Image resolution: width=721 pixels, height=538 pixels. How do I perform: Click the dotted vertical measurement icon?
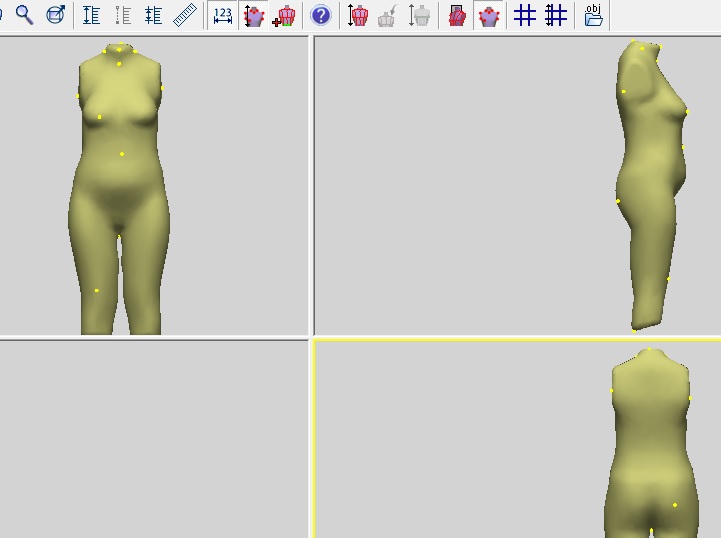(x=122, y=15)
